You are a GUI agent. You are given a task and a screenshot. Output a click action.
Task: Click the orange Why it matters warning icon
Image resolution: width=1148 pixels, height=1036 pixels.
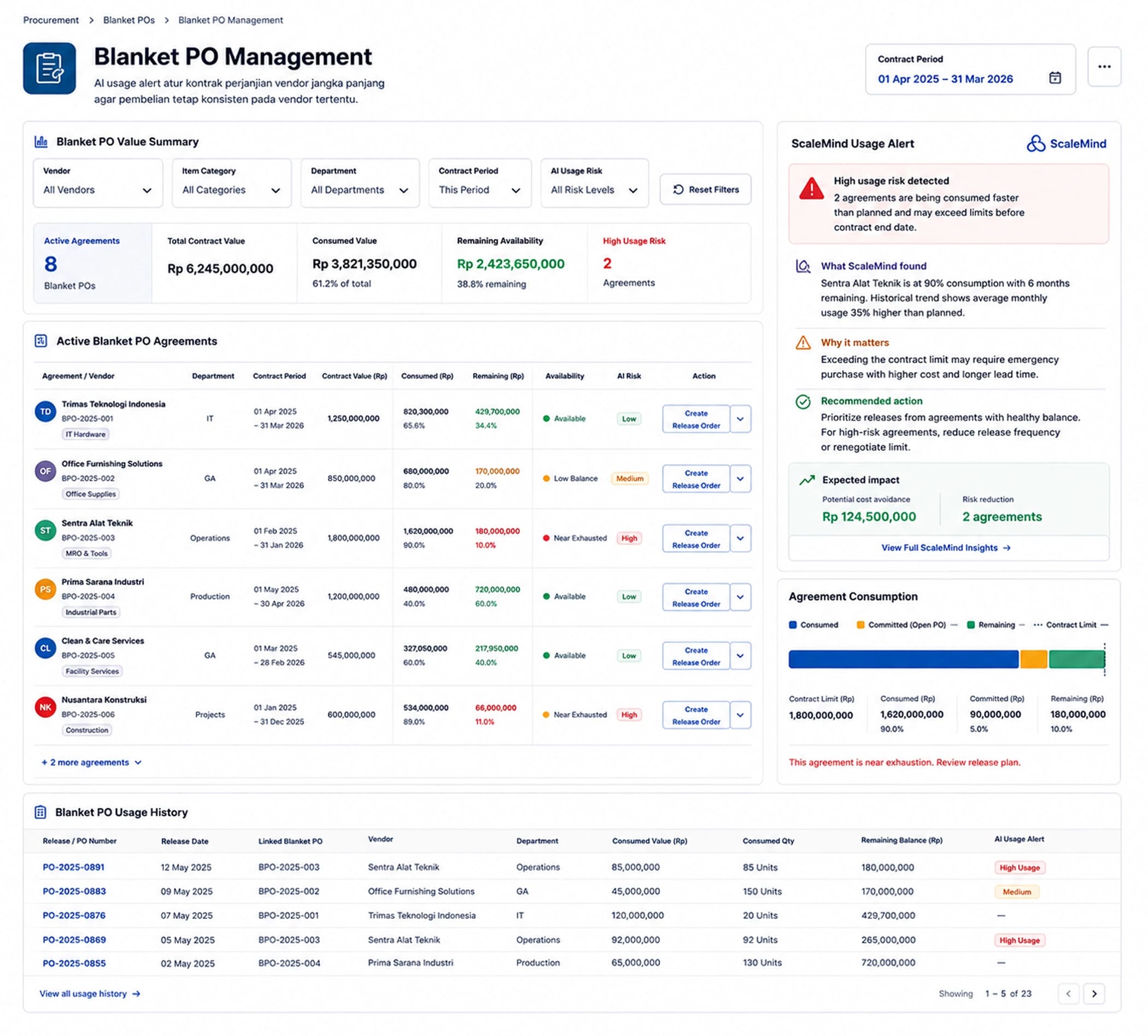pyautogui.click(x=803, y=343)
